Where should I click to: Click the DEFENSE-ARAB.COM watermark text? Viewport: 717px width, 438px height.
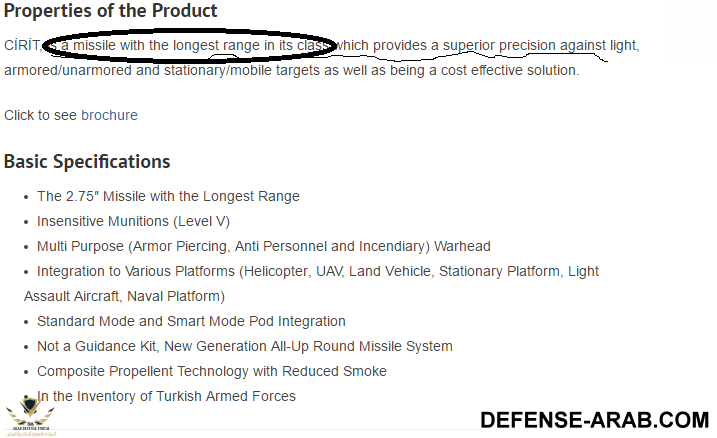(x=594, y=420)
